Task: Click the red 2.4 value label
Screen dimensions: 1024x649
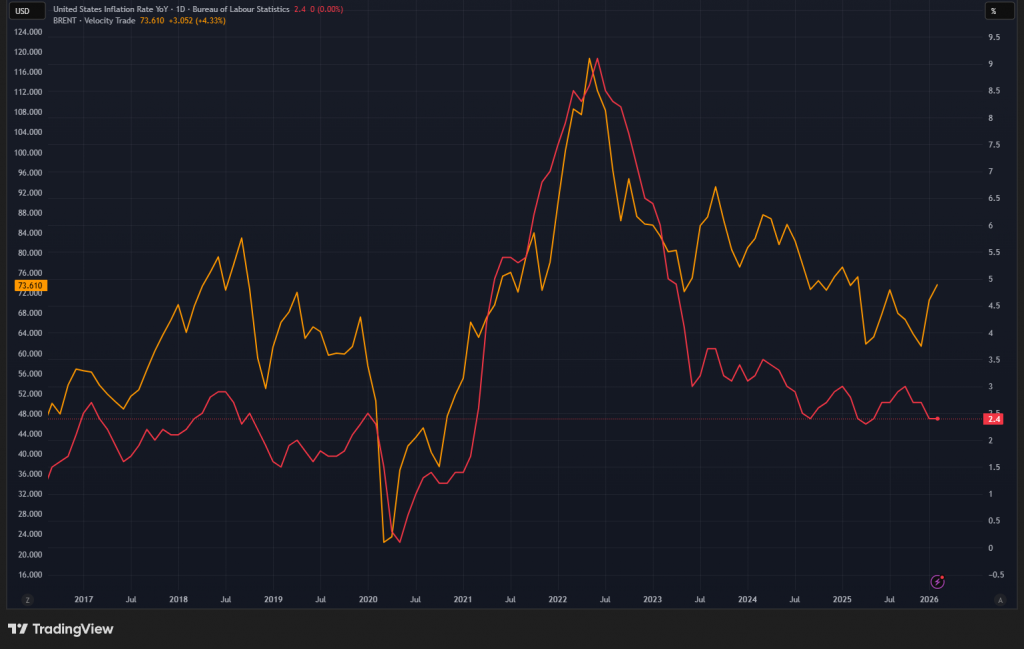Action: (x=994, y=418)
